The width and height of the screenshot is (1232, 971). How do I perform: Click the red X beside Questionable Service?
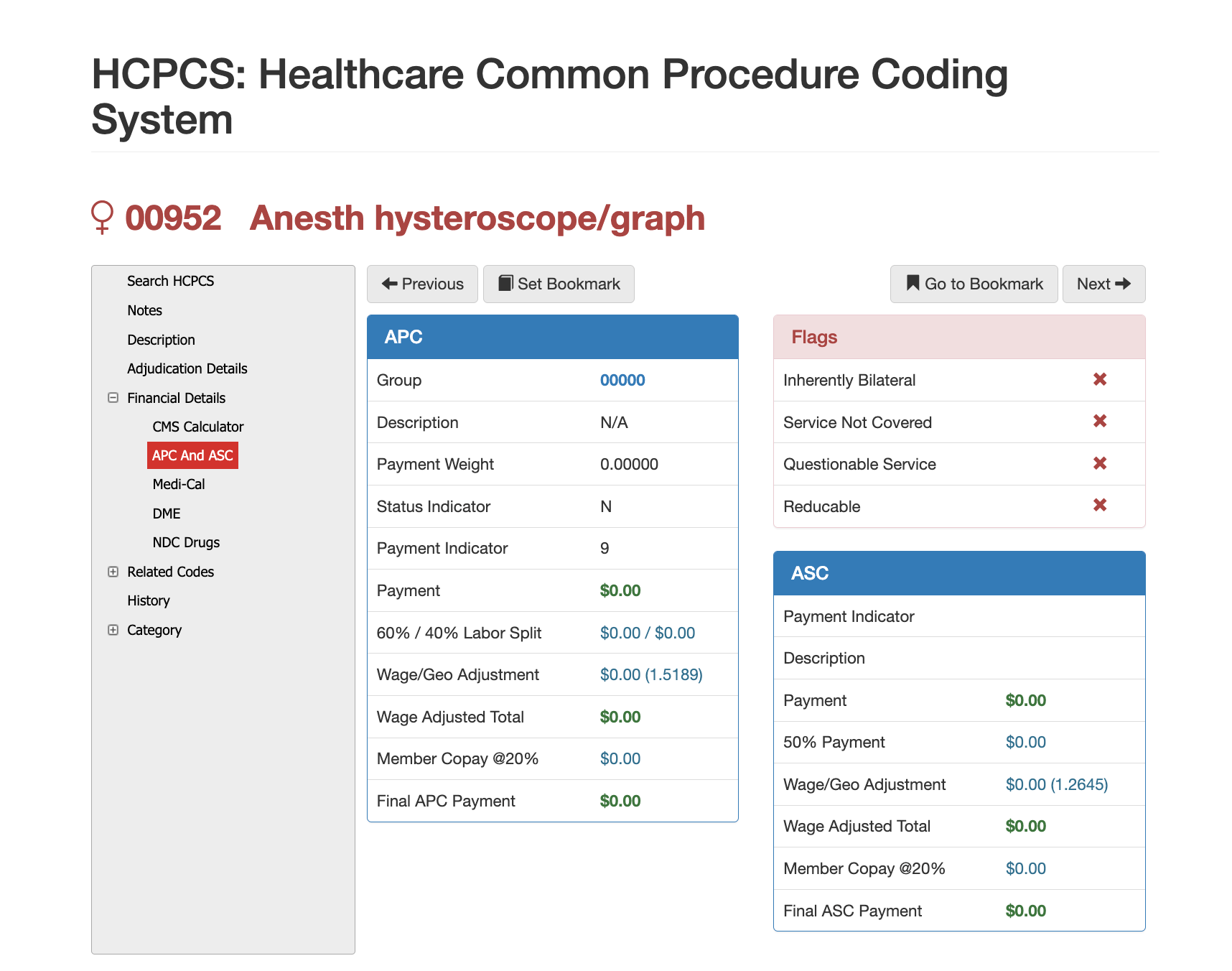[1099, 463]
